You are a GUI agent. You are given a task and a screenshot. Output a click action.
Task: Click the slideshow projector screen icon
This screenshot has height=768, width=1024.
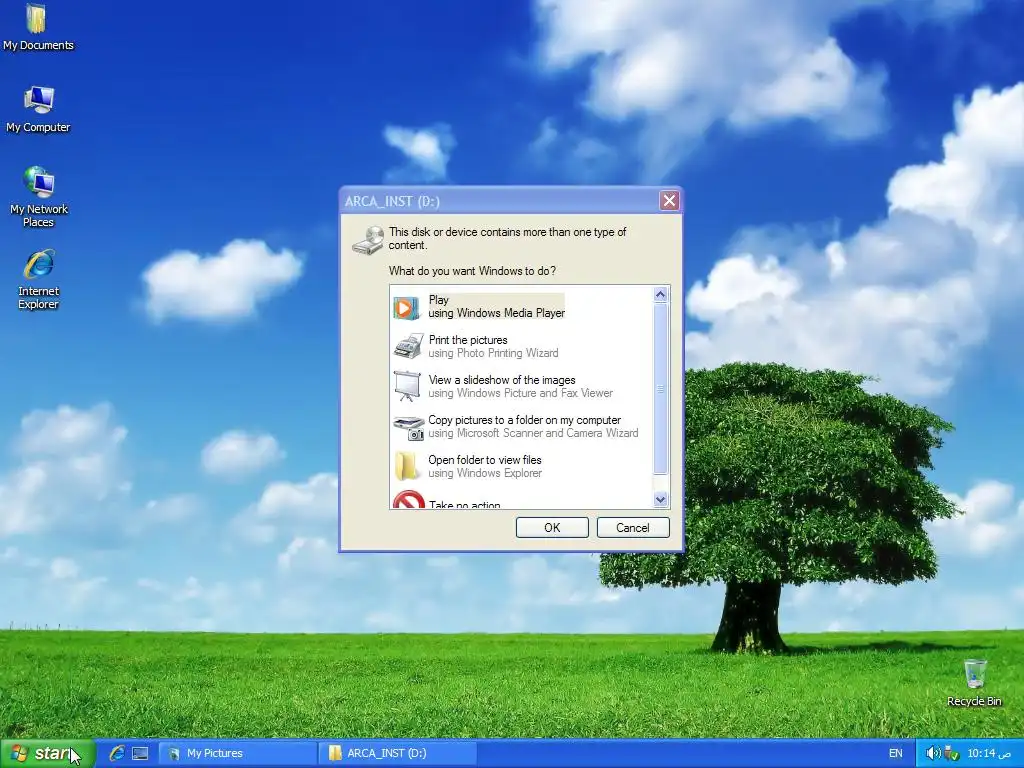coord(407,386)
